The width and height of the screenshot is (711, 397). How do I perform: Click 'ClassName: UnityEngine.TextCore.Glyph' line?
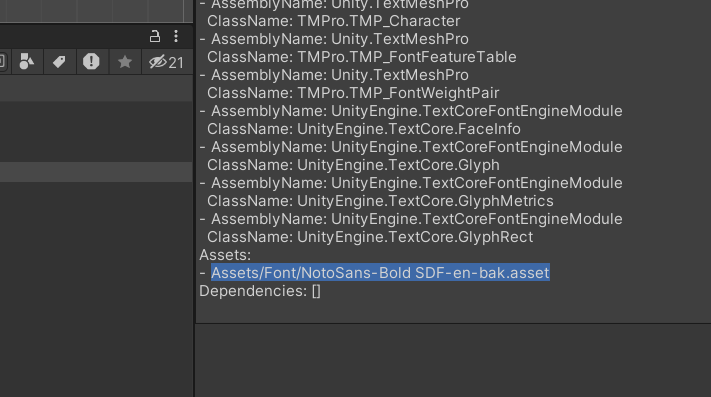coord(353,165)
